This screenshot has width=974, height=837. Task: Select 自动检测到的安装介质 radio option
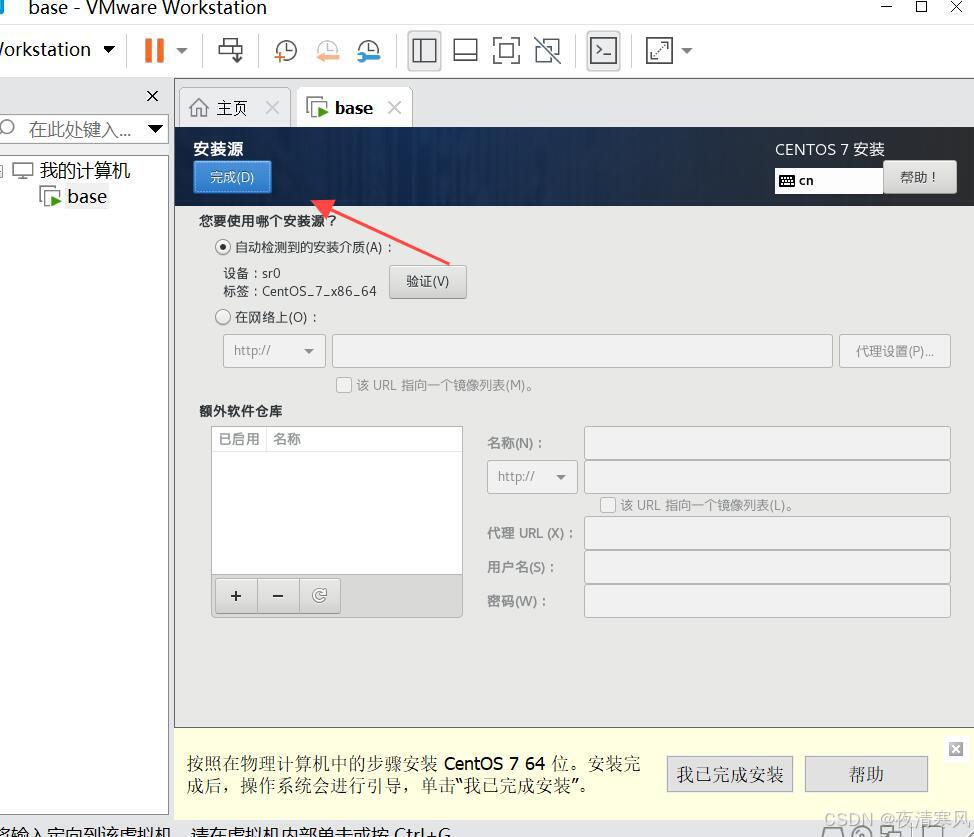pos(222,247)
